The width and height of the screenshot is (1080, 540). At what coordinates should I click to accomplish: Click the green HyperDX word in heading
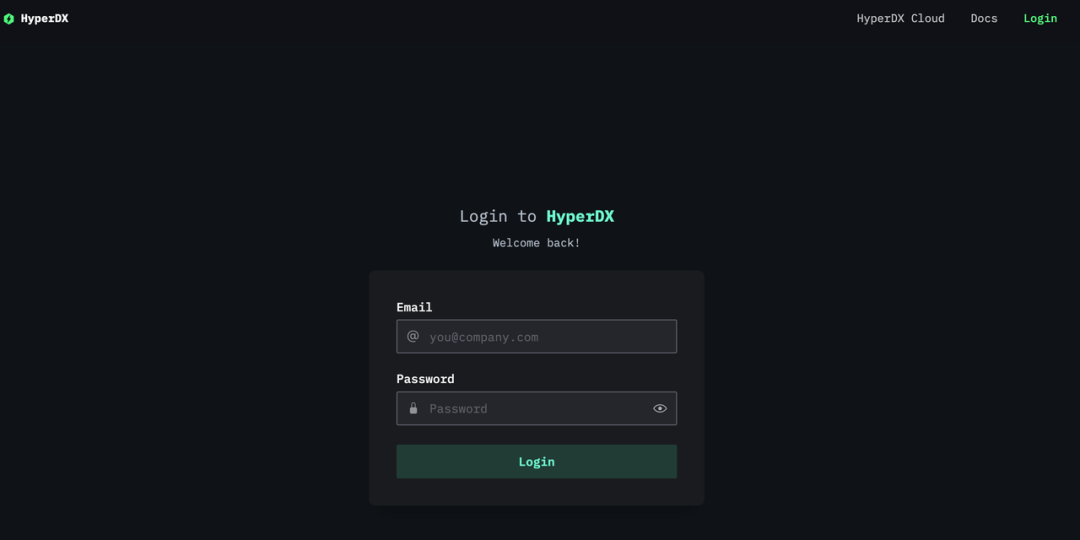[580, 216]
